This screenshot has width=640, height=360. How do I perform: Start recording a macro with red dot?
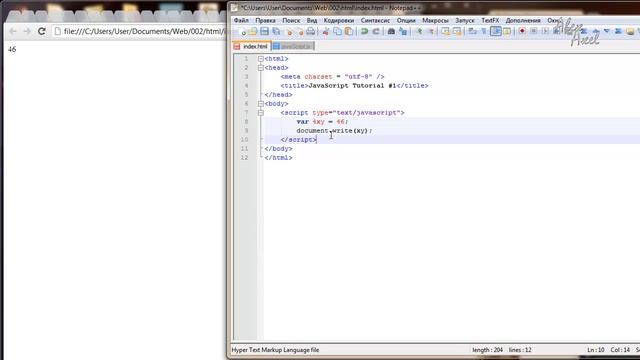522,31
